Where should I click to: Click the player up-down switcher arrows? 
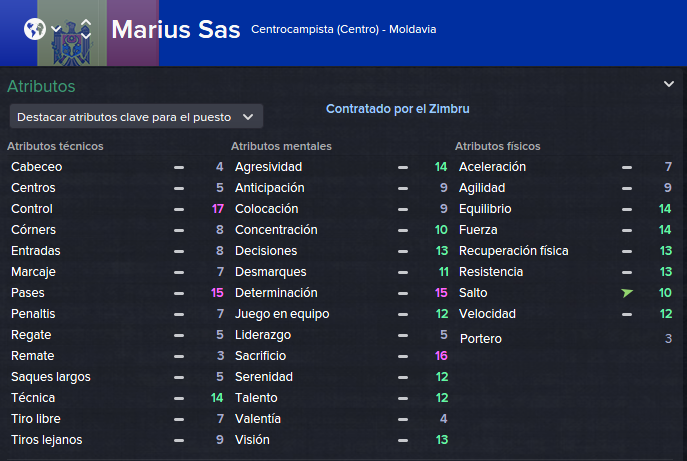[x=86, y=29]
